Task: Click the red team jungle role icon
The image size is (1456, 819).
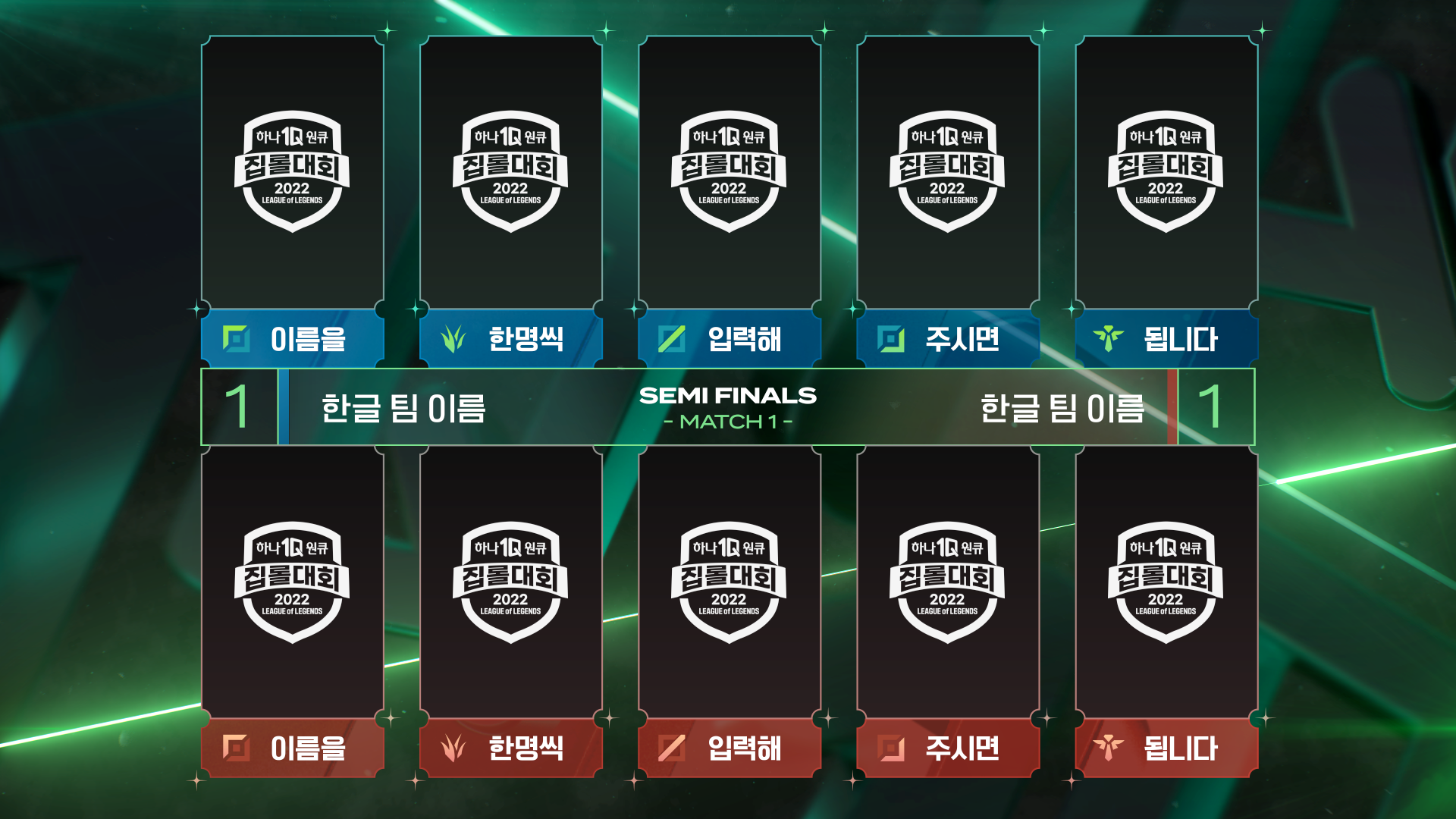Action: (453, 748)
